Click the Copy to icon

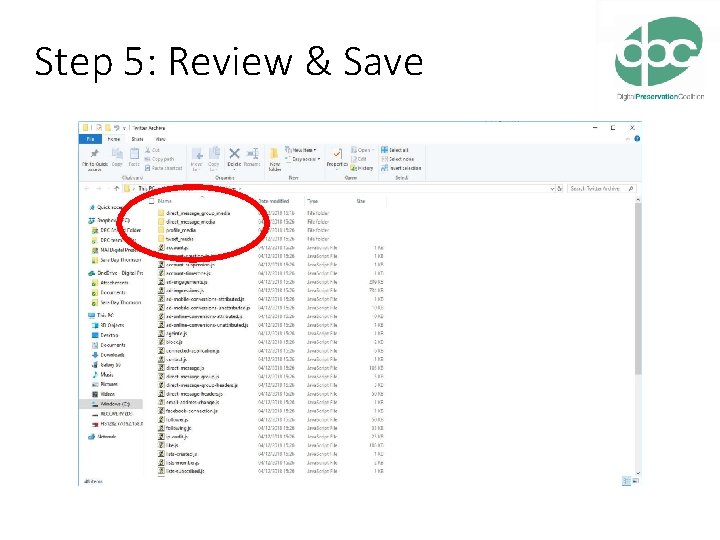[x=214, y=154]
